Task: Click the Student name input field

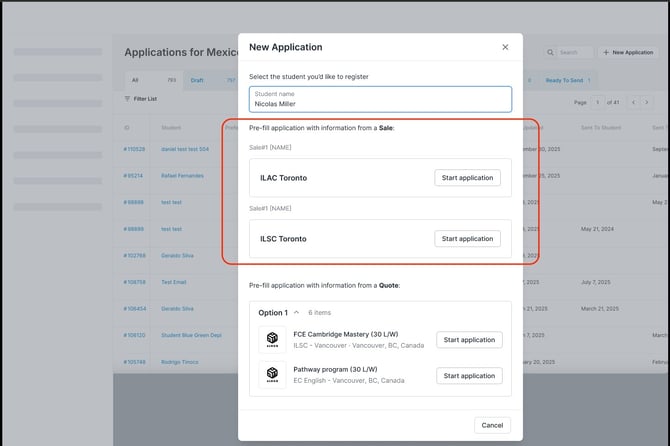Action: click(380, 99)
